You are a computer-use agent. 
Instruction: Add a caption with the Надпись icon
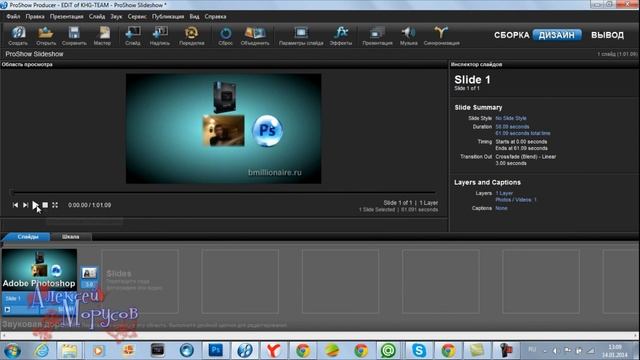point(160,36)
